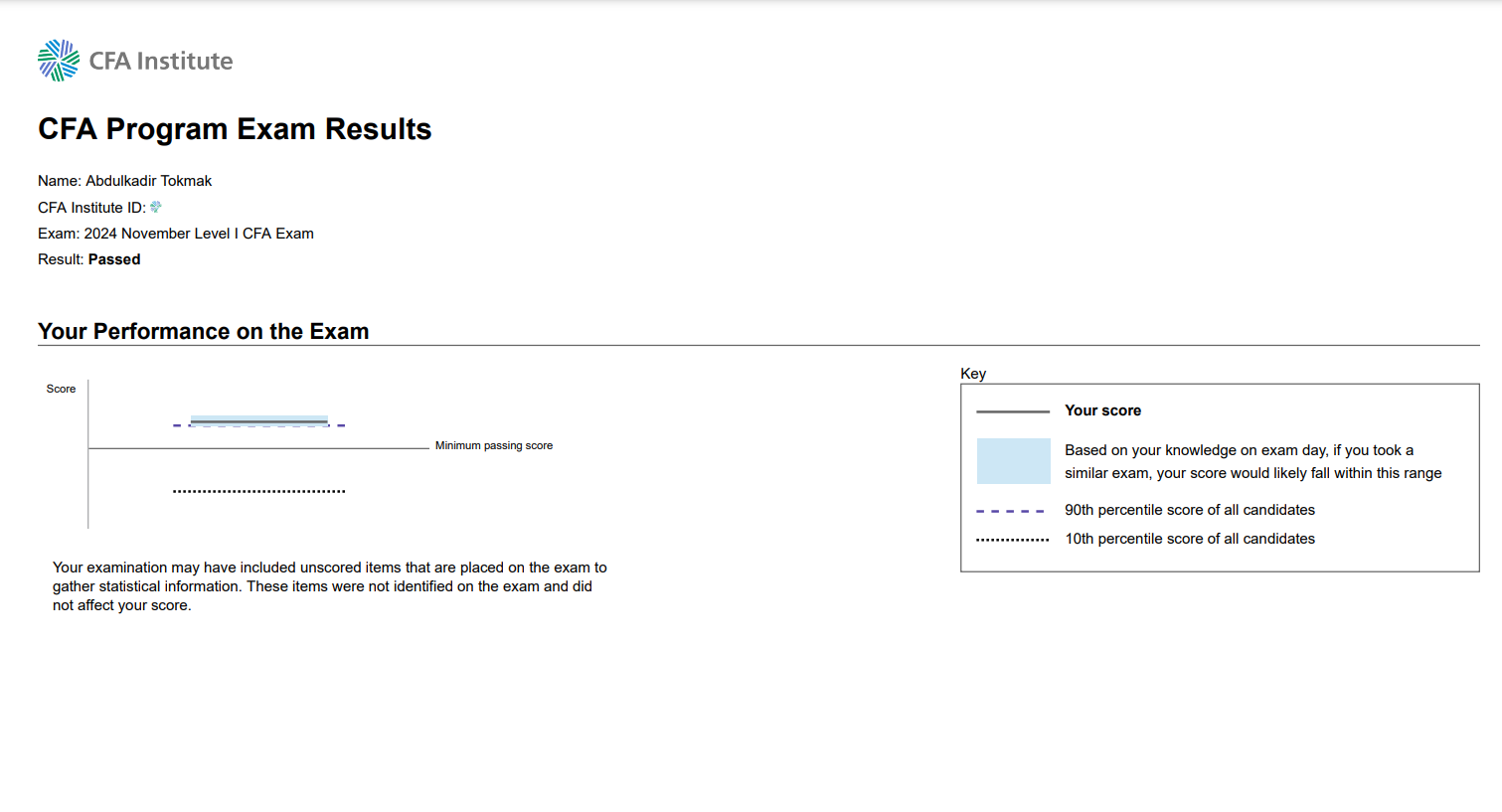Click the "Based on your knowledge on exam day" description
The width and height of the screenshot is (1502, 812).
[1253, 461]
